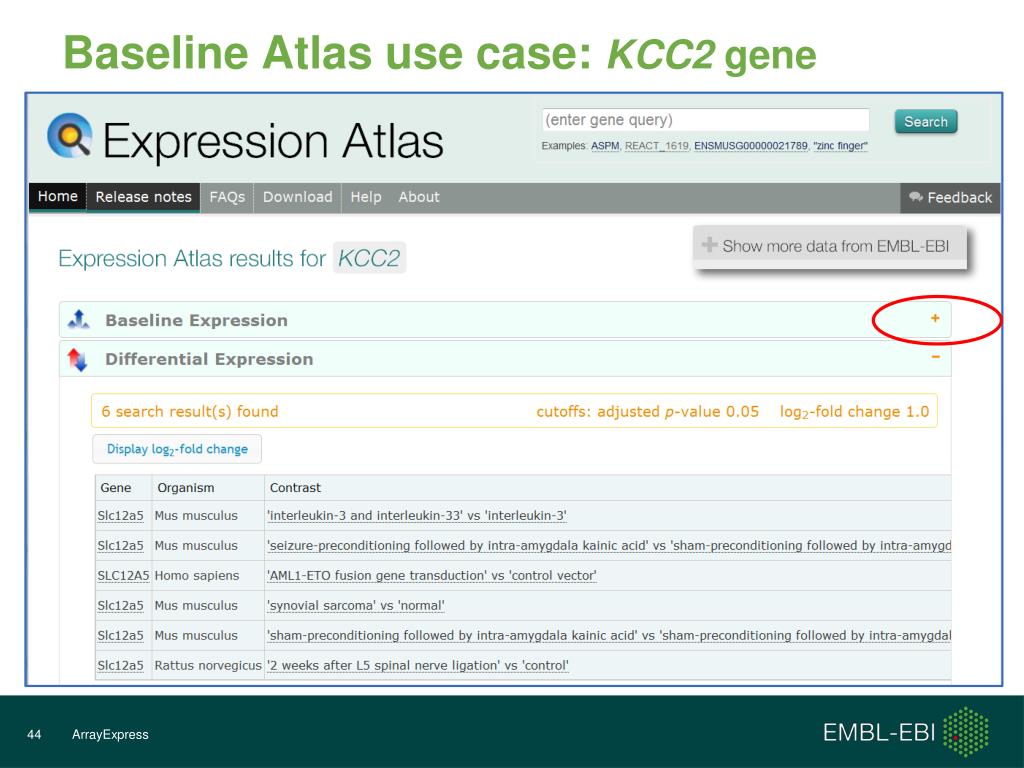Viewport: 1024px width, 768px height.
Task: Click the Search button
Action: pyautogui.click(x=925, y=121)
